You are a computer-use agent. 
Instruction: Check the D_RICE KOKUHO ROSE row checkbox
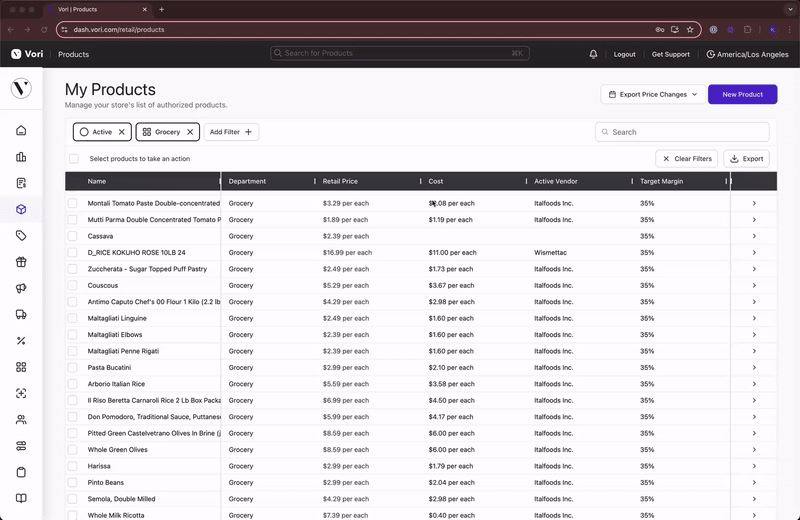point(72,253)
